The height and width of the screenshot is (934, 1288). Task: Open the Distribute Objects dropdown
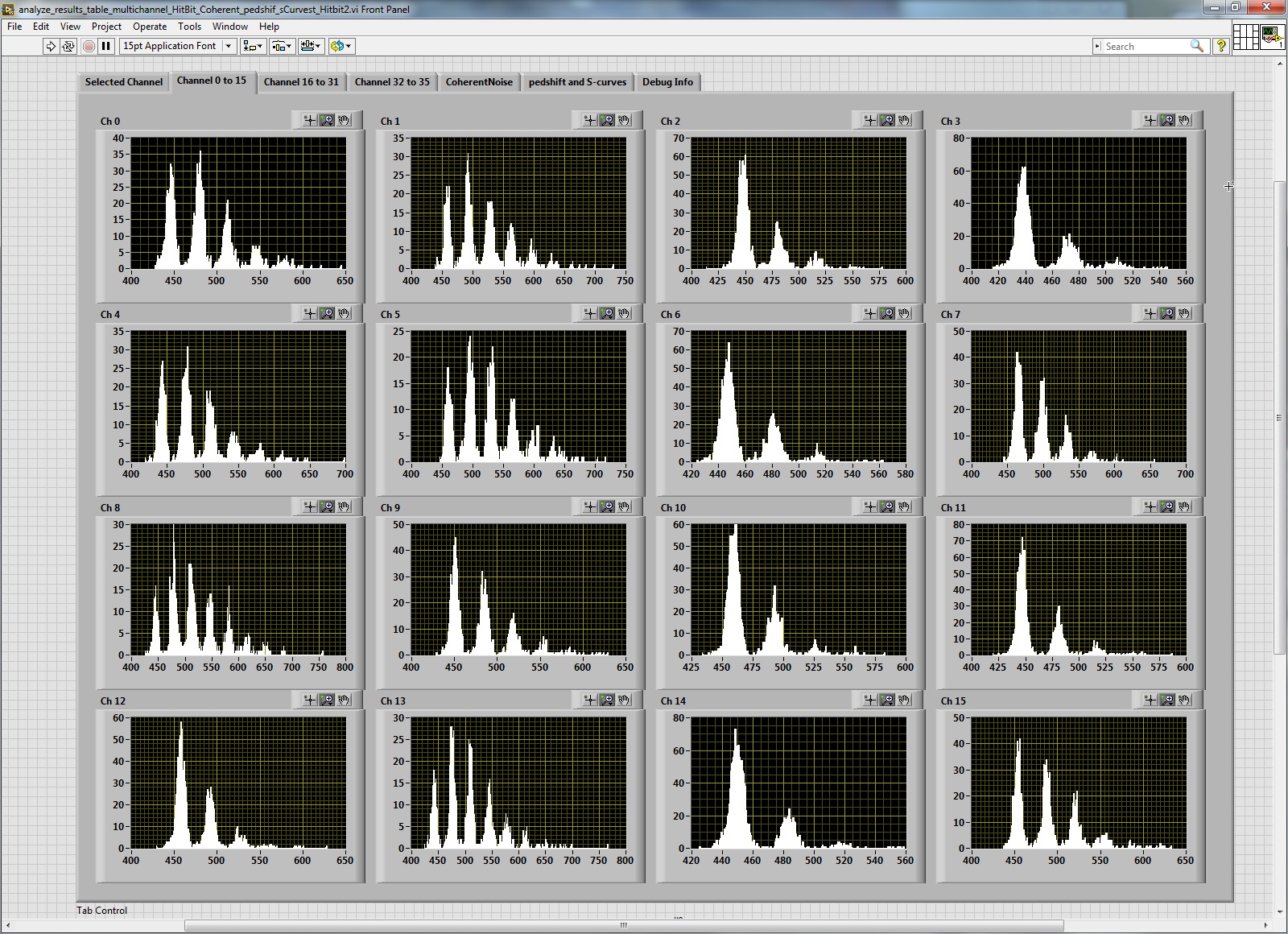tap(282, 46)
